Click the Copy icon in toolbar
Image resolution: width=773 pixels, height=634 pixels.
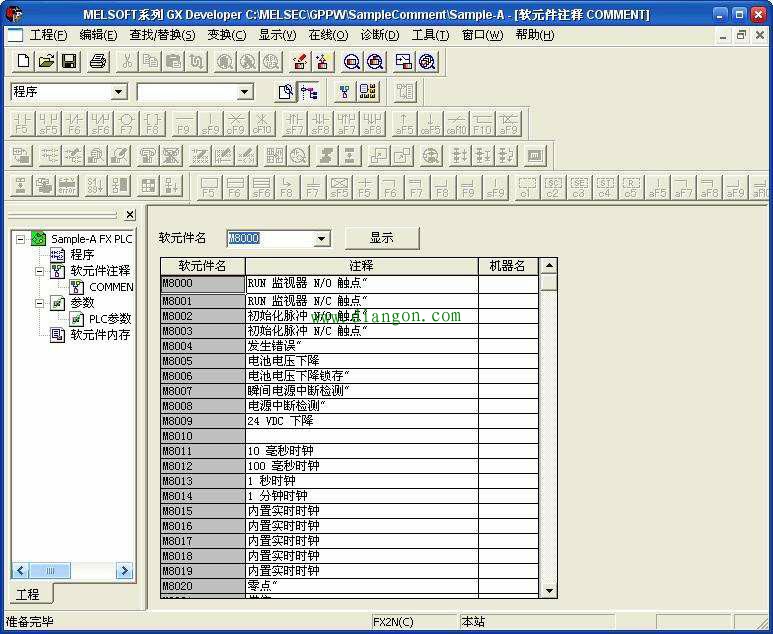pos(150,62)
